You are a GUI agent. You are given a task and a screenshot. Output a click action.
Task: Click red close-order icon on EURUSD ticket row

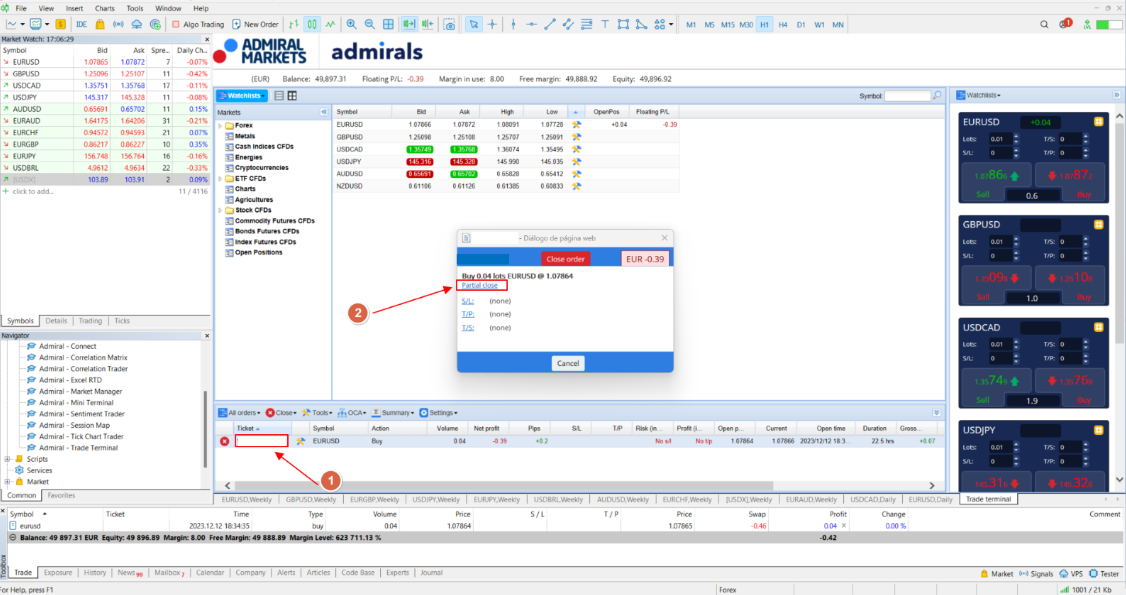[x=225, y=441]
